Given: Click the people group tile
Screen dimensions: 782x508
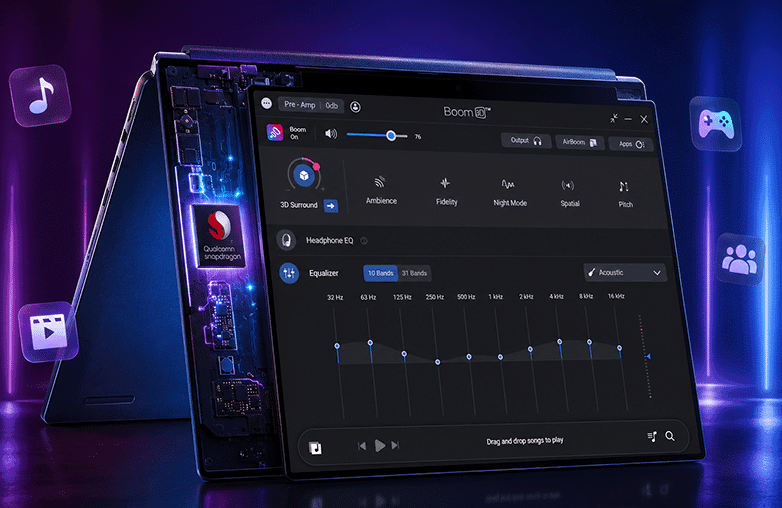Looking at the screenshot, I should (x=740, y=259).
